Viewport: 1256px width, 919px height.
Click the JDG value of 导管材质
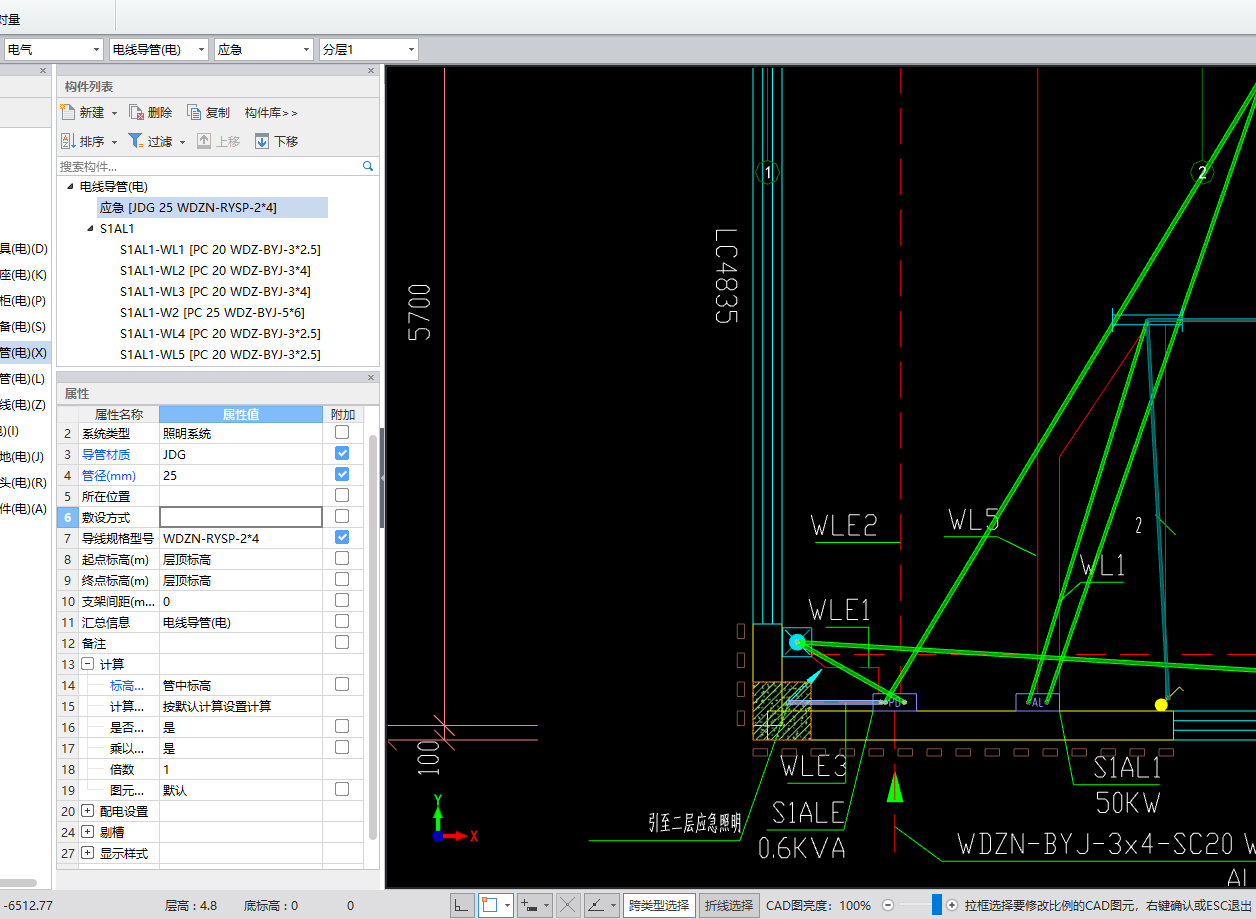coord(241,454)
